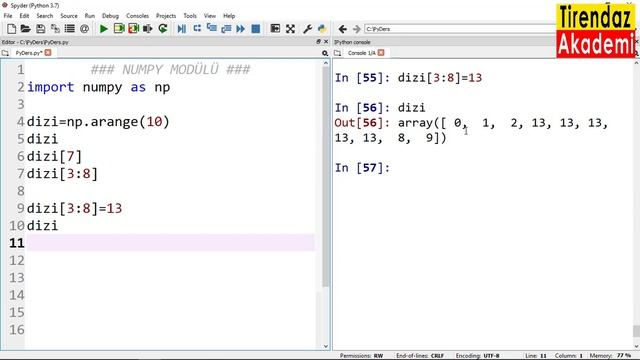
Task: Click line number 11 in gutter
Action: pos(17,243)
